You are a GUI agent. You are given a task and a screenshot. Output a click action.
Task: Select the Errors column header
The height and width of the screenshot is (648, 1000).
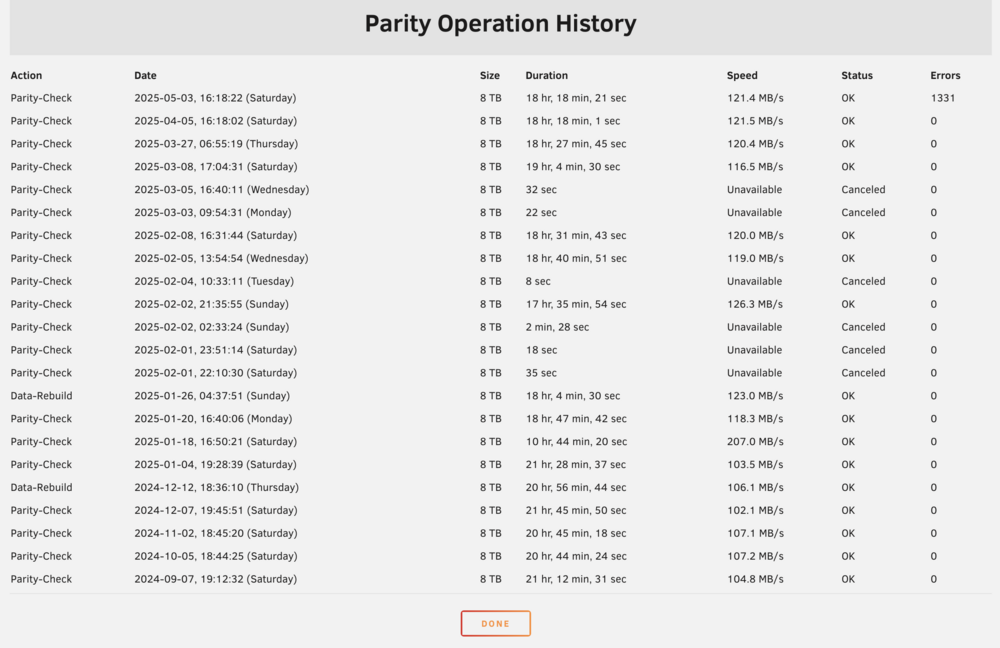pos(945,75)
